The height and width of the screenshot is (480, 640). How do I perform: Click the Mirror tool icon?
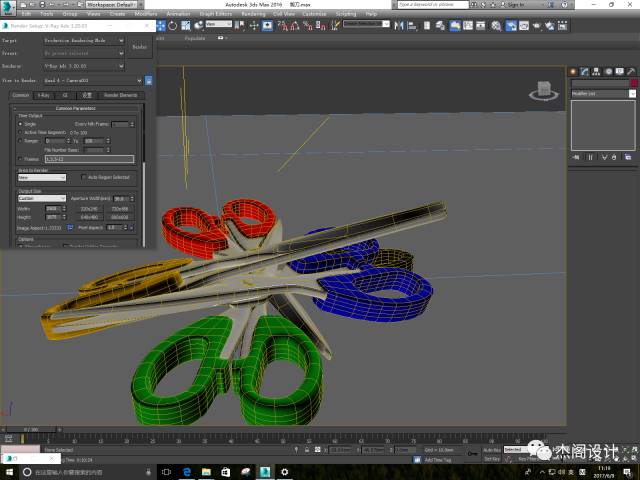click(x=399, y=26)
